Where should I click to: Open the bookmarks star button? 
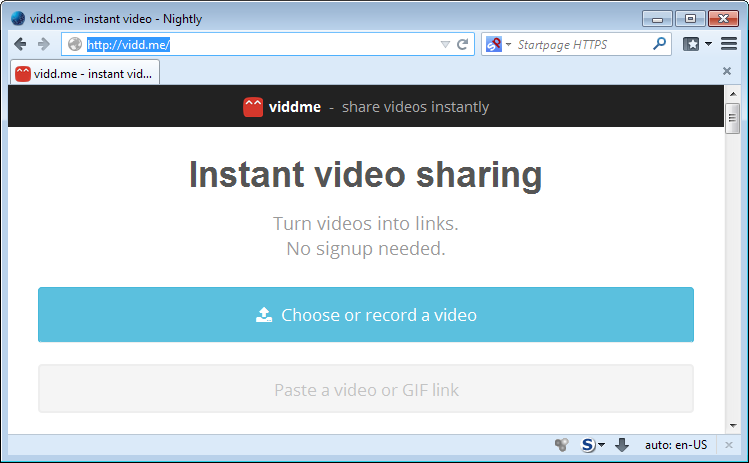(691, 44)
